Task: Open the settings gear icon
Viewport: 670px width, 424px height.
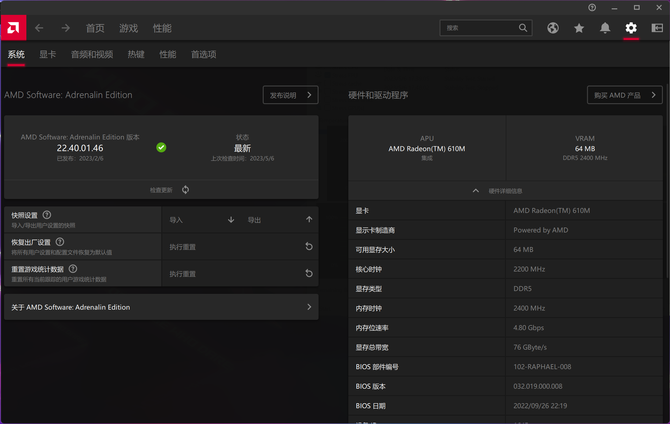Action: 631,28
